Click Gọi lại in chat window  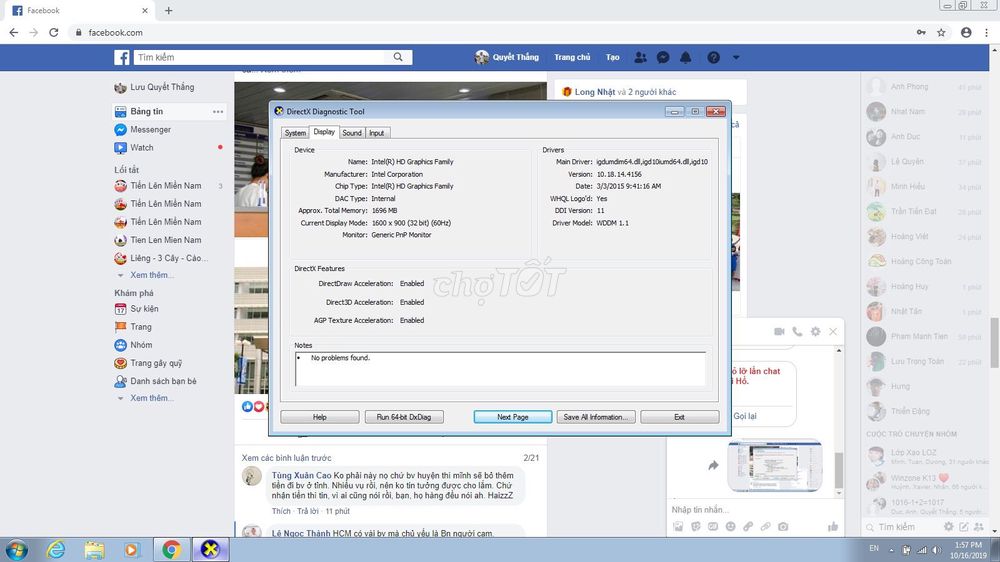[745, 416]
